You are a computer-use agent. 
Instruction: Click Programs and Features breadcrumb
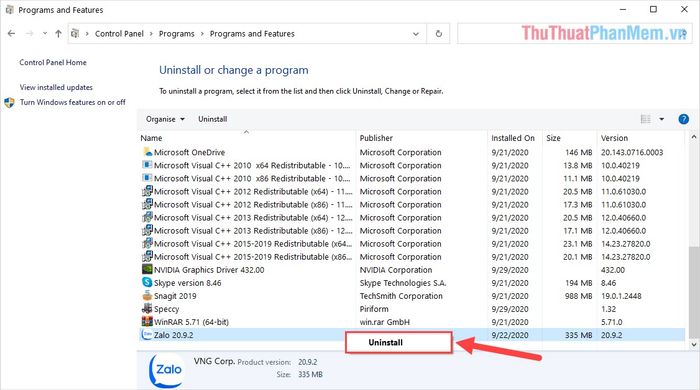click(252, 33)
